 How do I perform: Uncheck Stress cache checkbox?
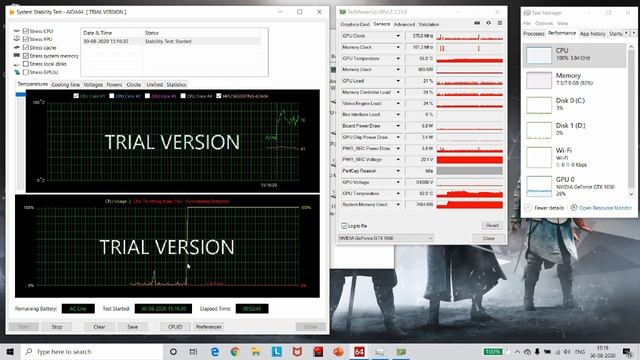click(x=26, y=47)
